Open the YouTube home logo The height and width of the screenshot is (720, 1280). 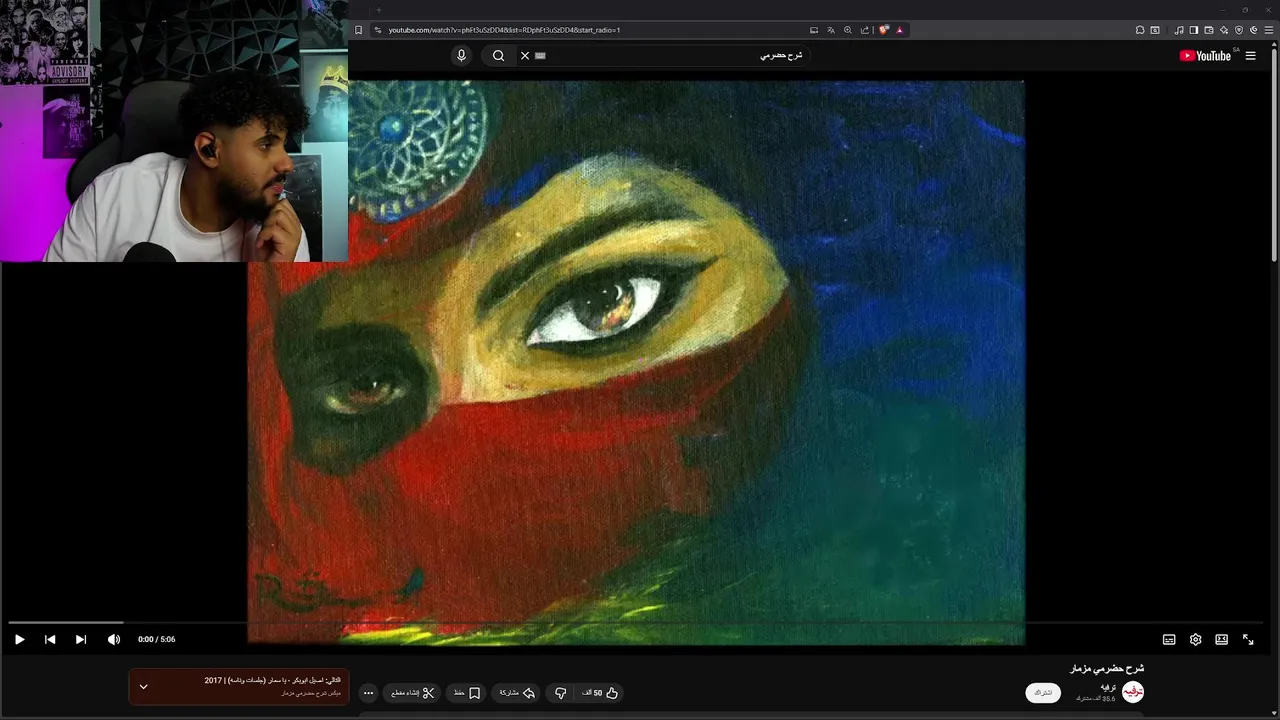click(x=1205, y=55)
